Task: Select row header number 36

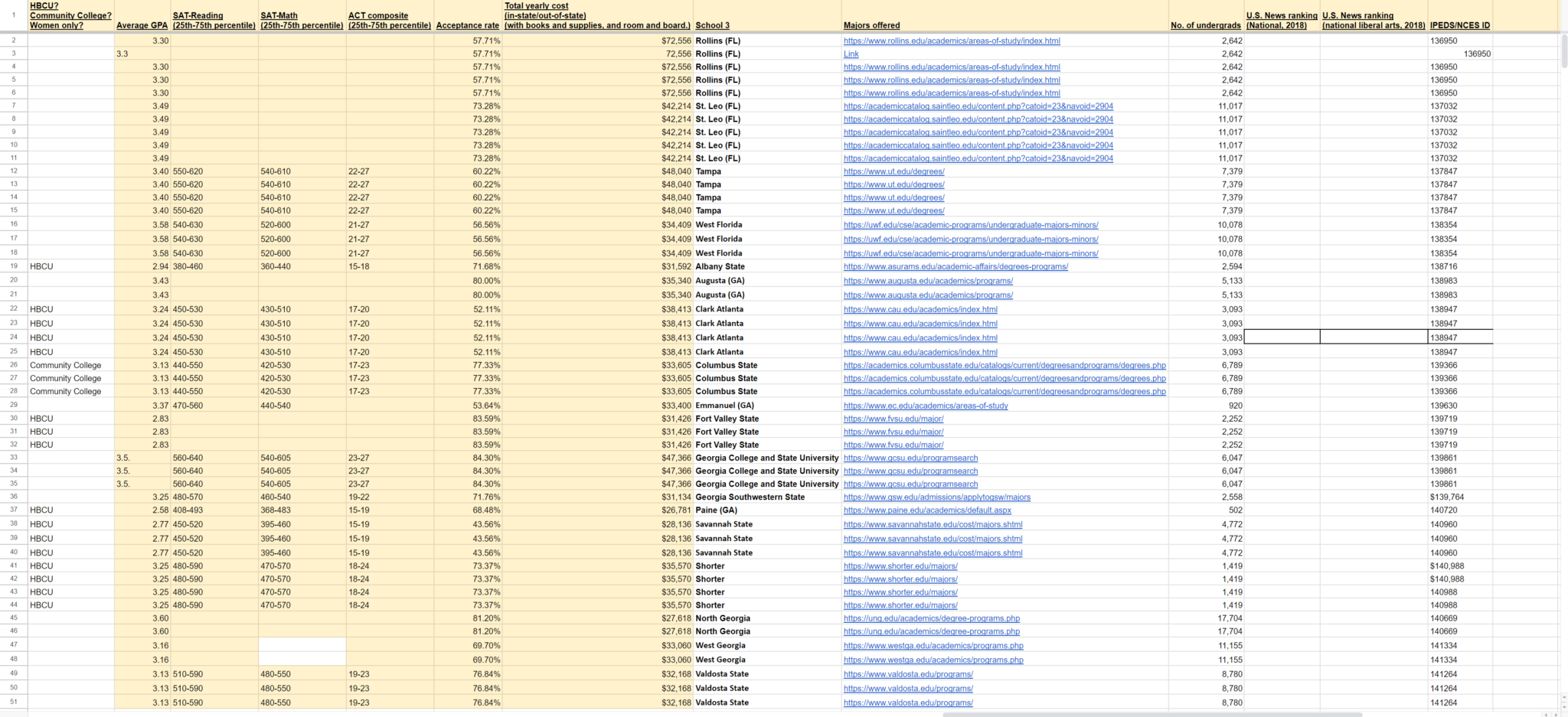Action: pos(14,497)
